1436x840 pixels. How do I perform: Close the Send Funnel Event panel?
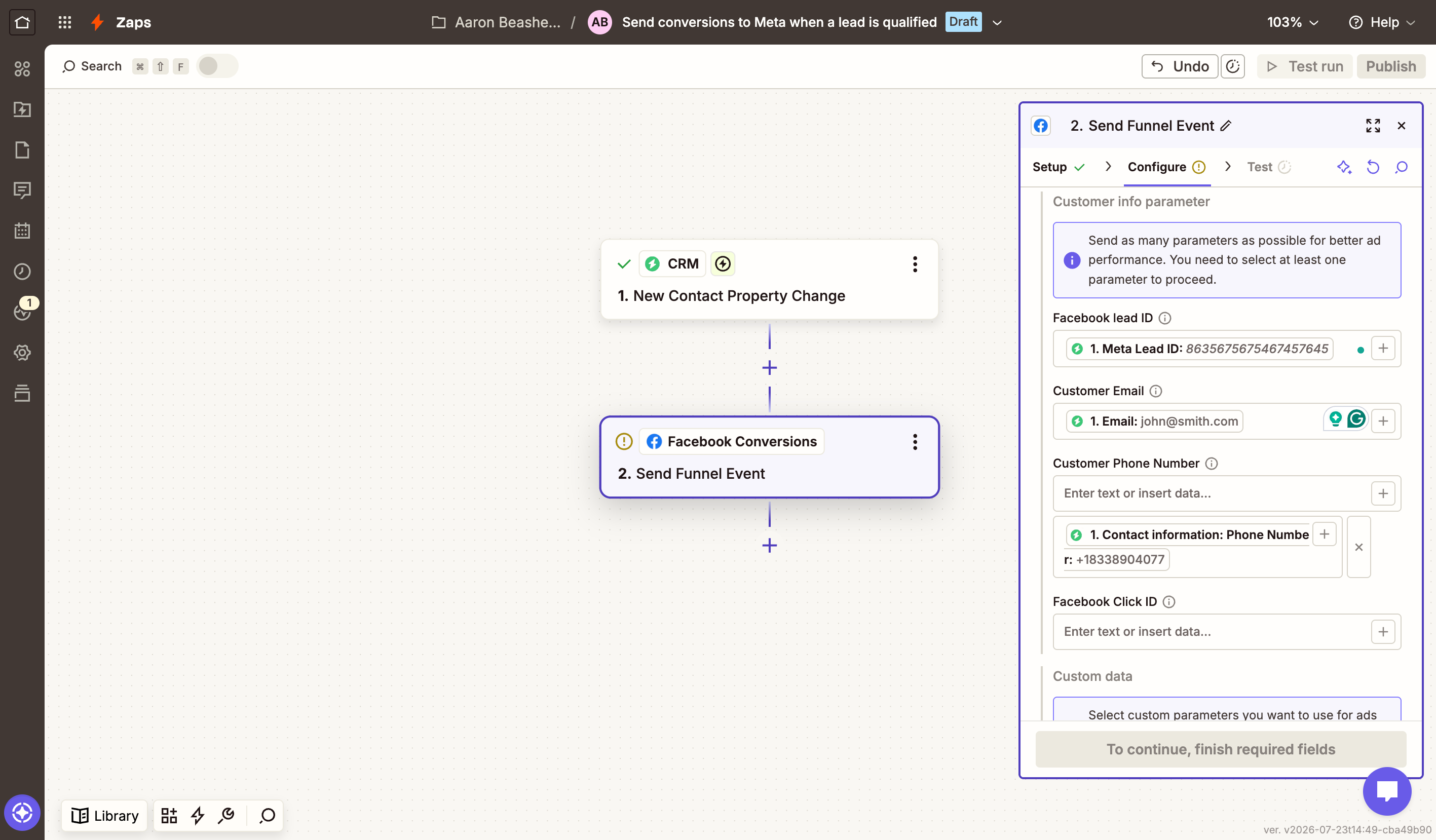coord(1401,125)
